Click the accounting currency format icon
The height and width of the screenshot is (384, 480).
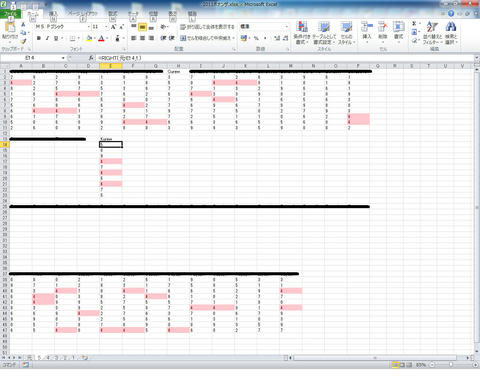coord(244,38)
